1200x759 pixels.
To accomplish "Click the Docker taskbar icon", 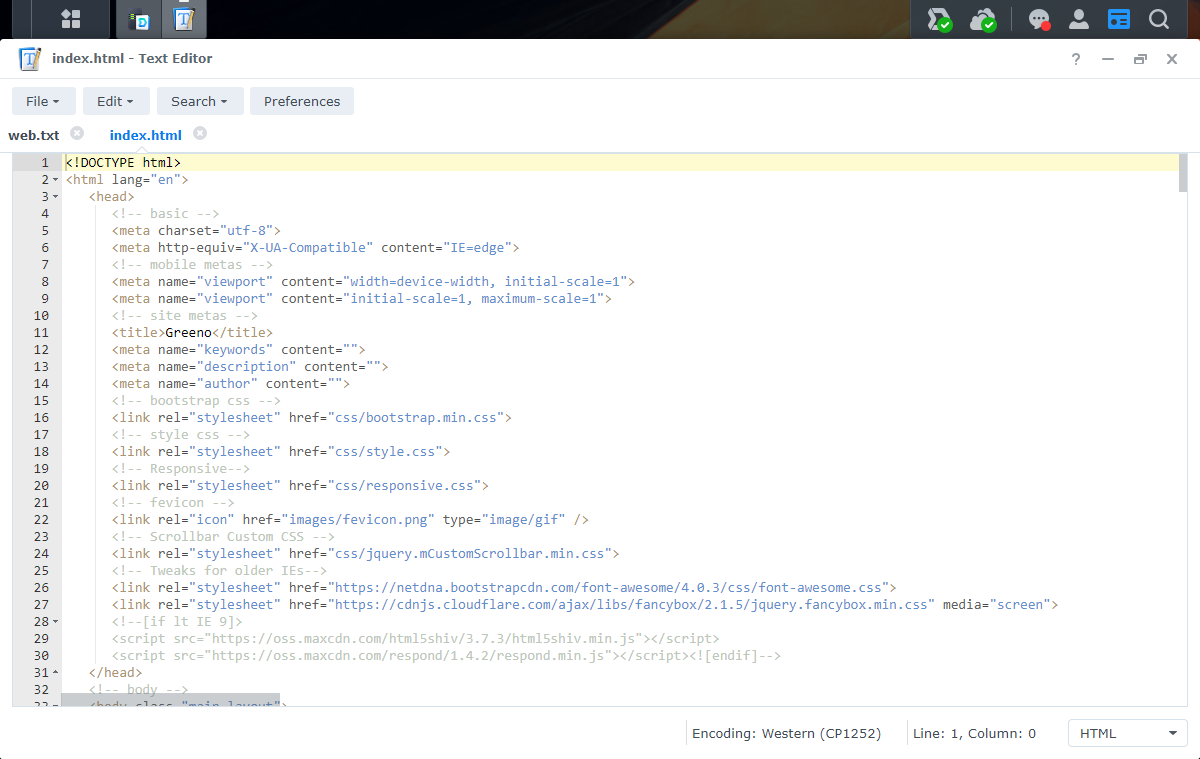I will click(x=138, y=19).
